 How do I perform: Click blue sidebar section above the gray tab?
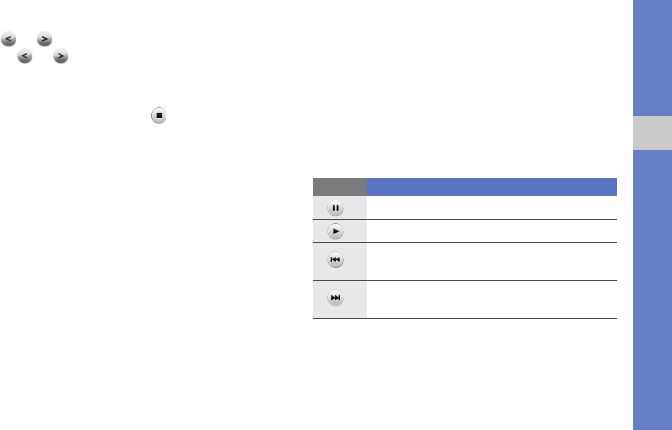tap(651, 60)
